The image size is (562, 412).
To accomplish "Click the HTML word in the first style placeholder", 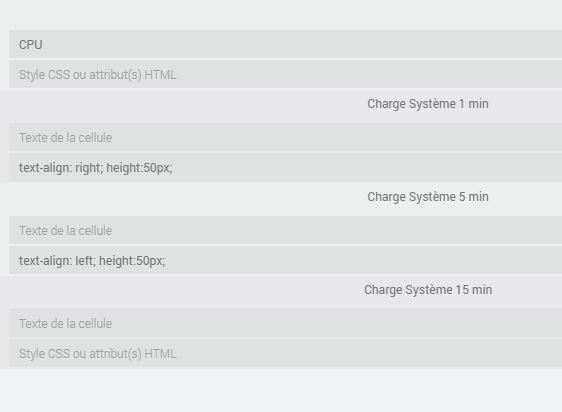I will coord(160,75).
